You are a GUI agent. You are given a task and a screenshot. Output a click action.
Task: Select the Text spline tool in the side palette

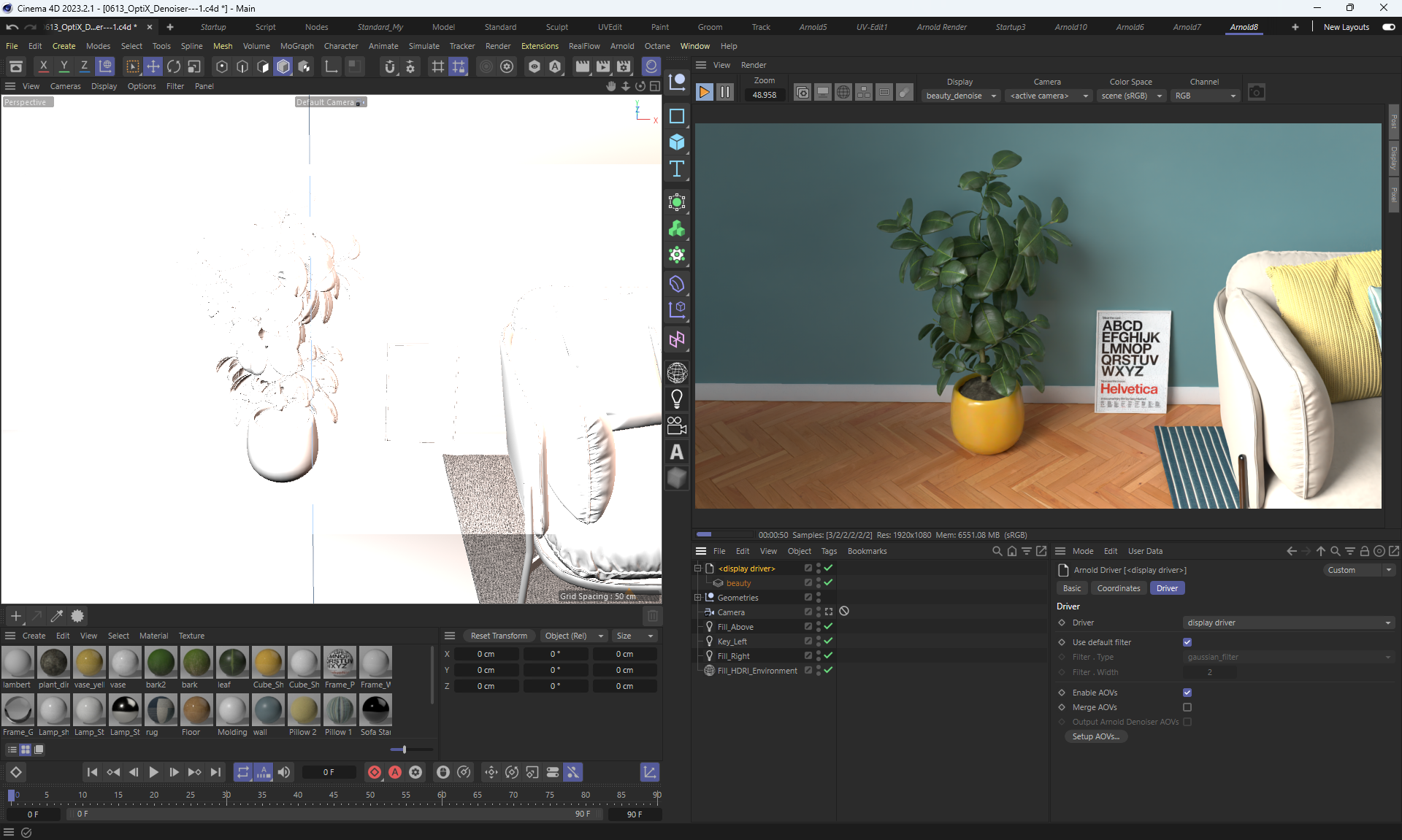pos(677,169)
